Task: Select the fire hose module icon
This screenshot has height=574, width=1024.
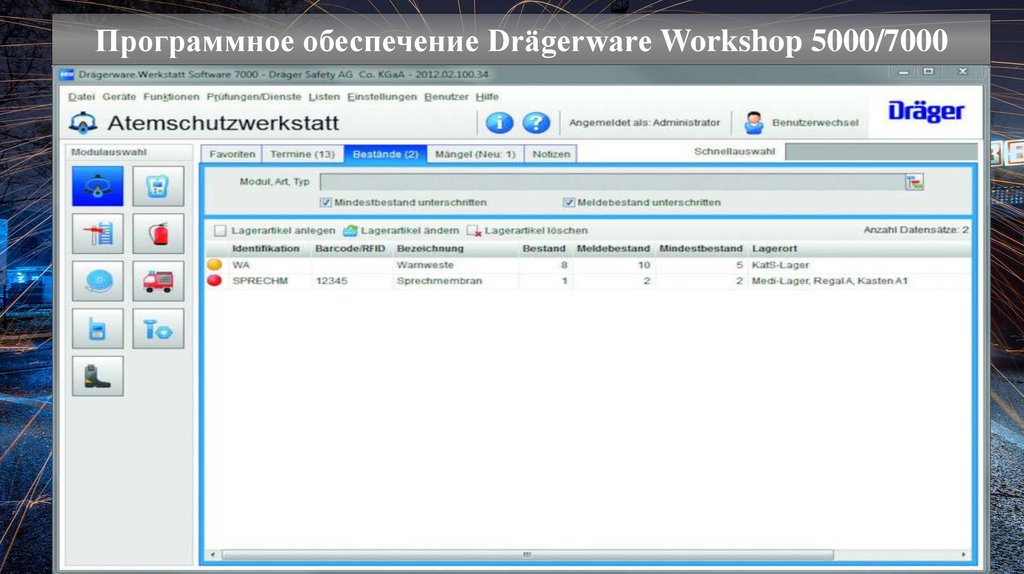Action: (x=97, y=281)
